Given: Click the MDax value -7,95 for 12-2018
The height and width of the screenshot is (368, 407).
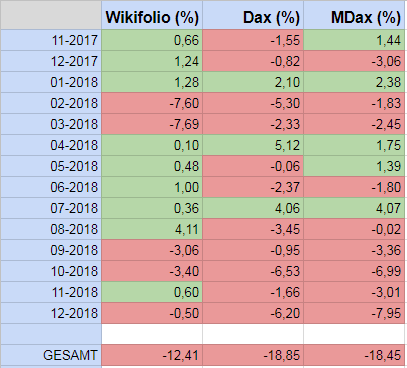Looking at the screenshot, I should pyautogui.click(x=354, y=313).
